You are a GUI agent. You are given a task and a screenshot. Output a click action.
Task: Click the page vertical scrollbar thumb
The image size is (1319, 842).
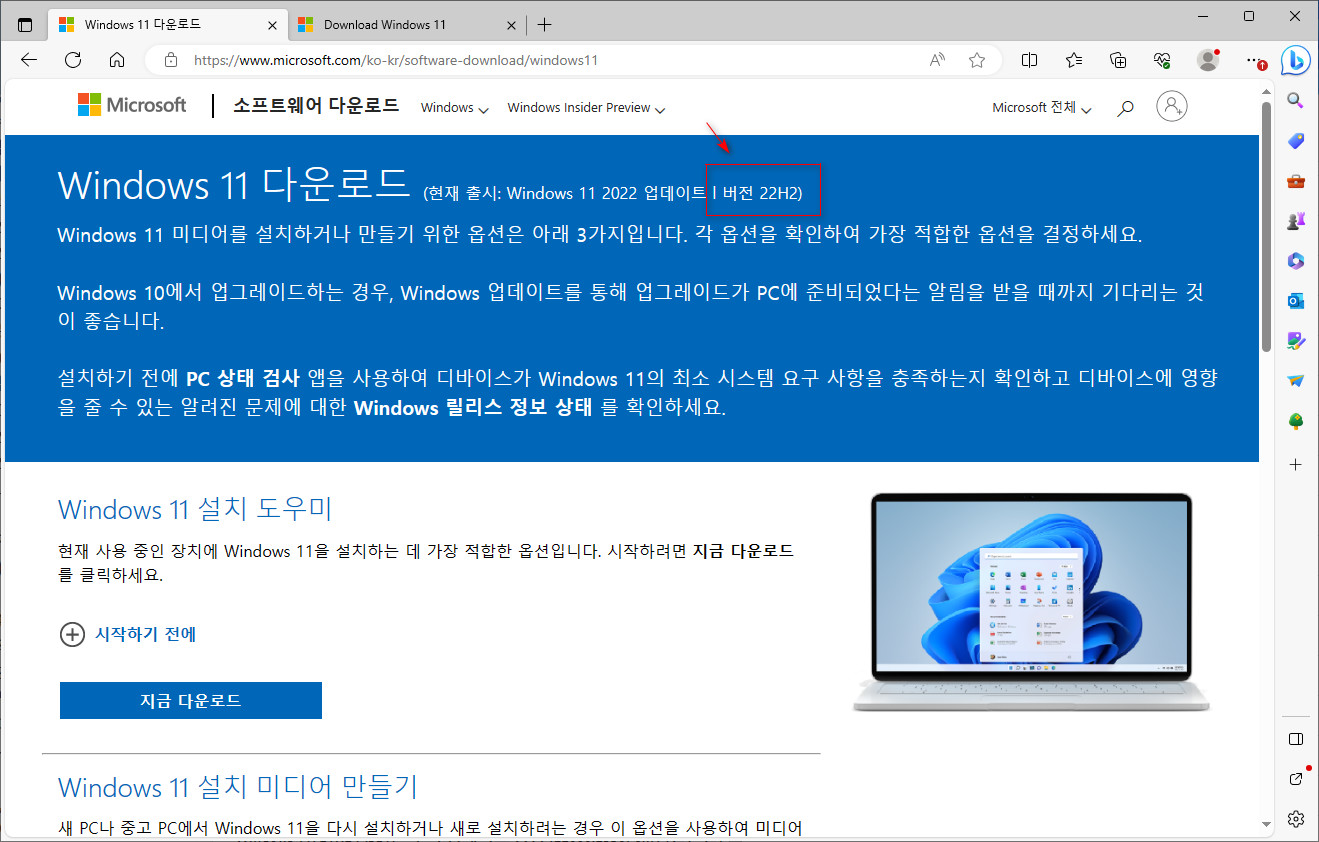coord(1266,225)
